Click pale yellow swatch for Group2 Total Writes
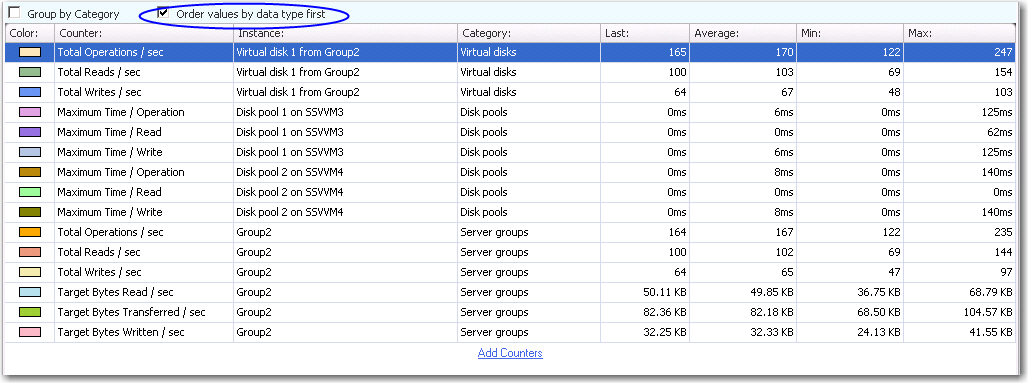Screen dimensions: 1028x383 (x=31, y=272)
